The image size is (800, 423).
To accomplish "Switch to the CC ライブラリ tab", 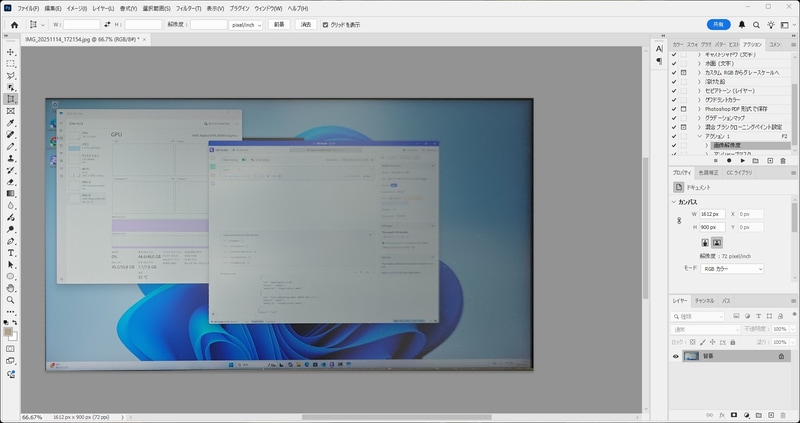I will (x=739, y=172).
